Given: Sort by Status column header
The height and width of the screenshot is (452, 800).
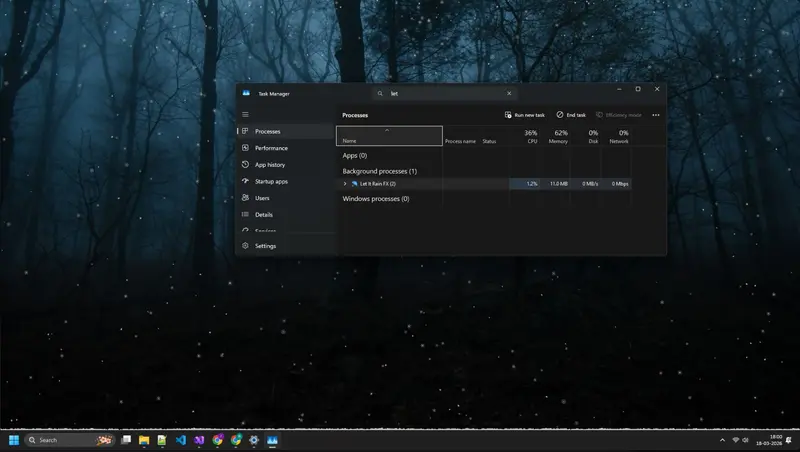Looking at the screenshot, I should click(x=489, y=141).
